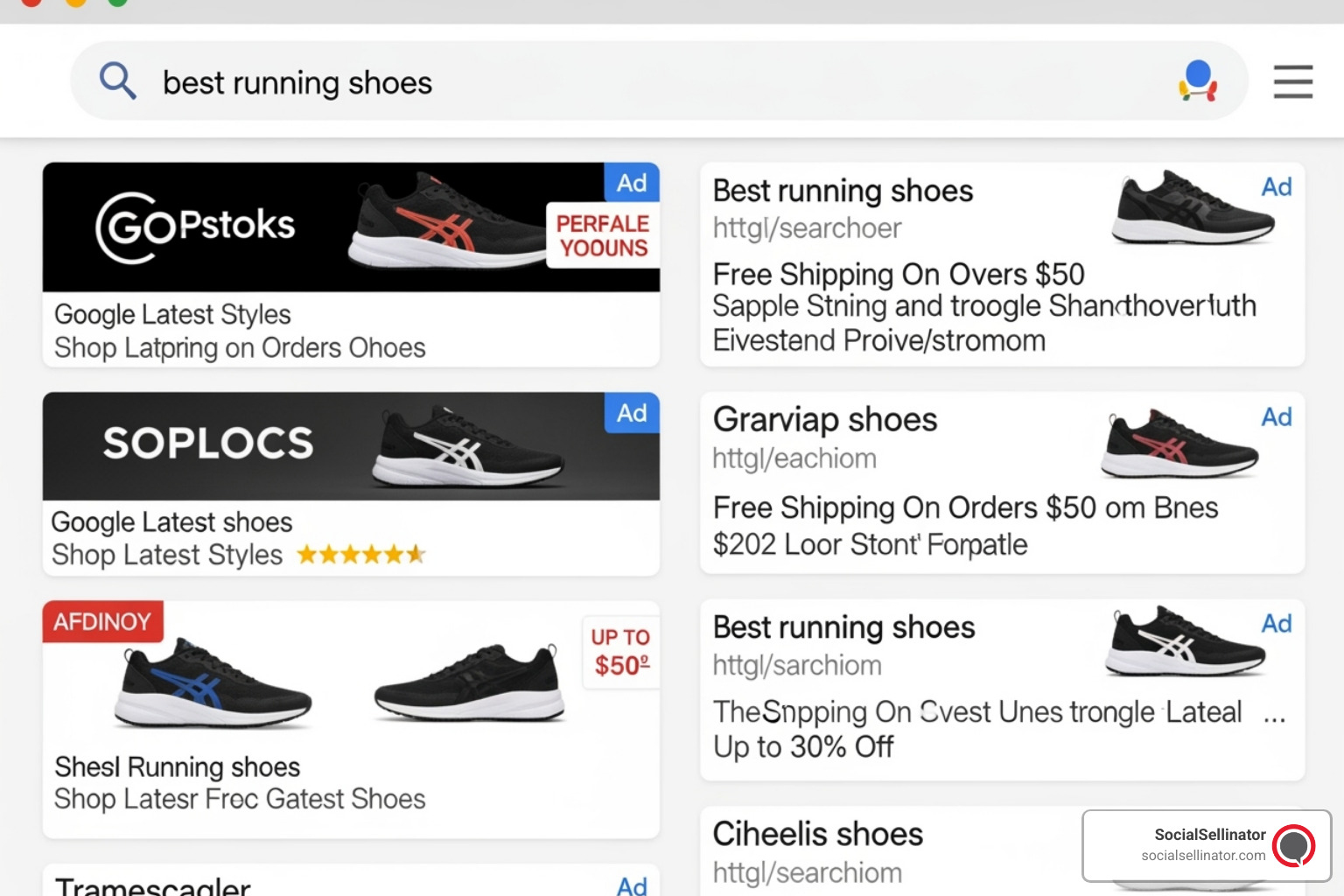The width and height of the screenshot is (1344, 896).
Task: Click the Ad badge on the top Best running shoes result
Action: pyautogui.click(x=1277, y=186)
